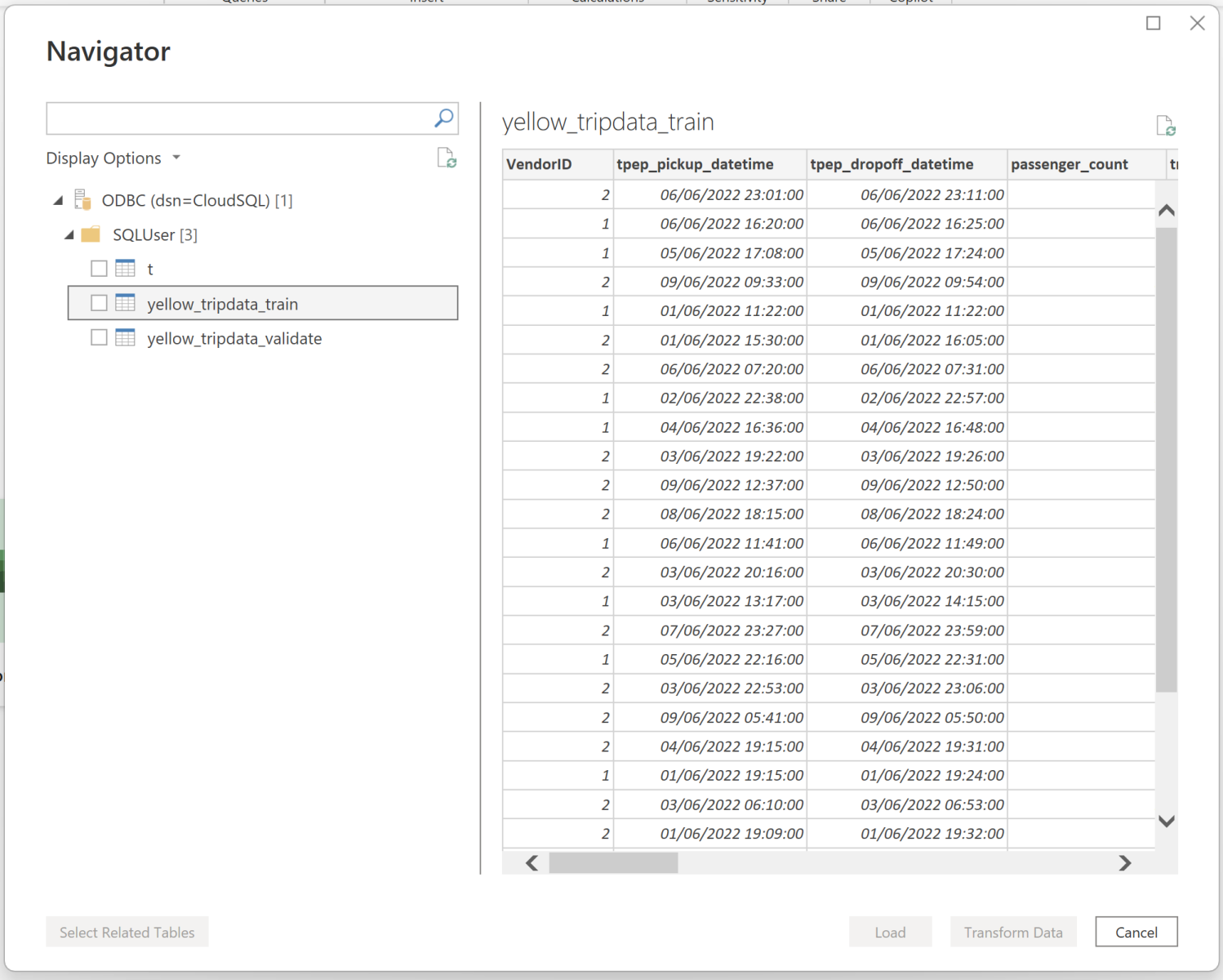Image resolution: width=1223 pixels, height=980 pixels.
Task: Check the box for table t
Action: pyautogui.click(x=99, y=269)
